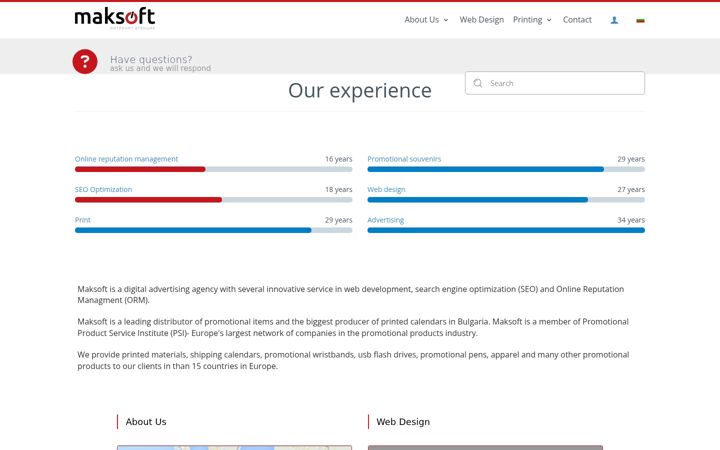Click '34 years' value
Screen dimensions: 720x450
[x=631, y=220]
